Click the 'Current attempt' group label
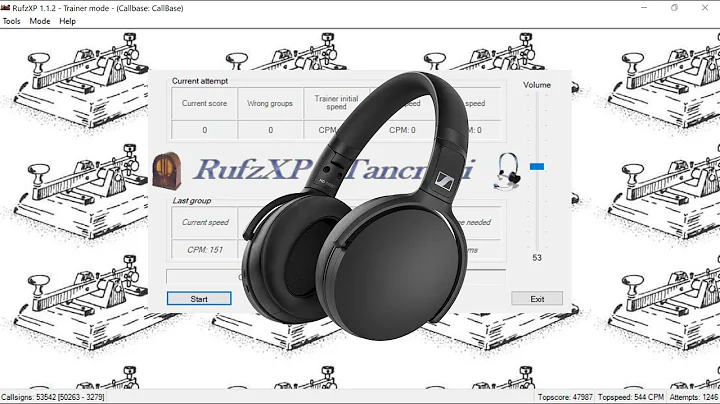The width and height of the screenshot is (720, 404). 200,81
